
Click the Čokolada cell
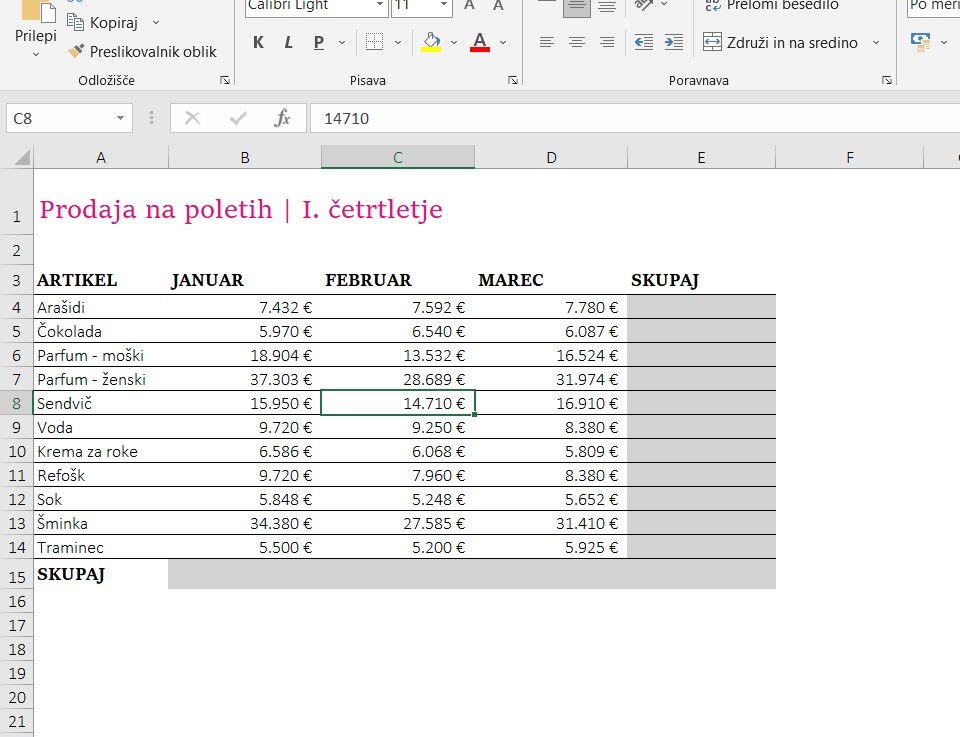tap(101, 331)
